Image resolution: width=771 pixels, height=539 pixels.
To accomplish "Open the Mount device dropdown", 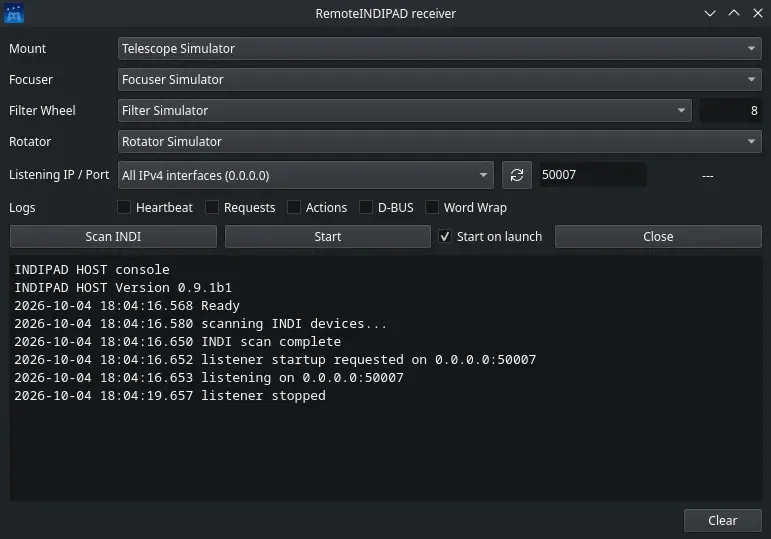I will pyautogui.click(x=439, y=49).
